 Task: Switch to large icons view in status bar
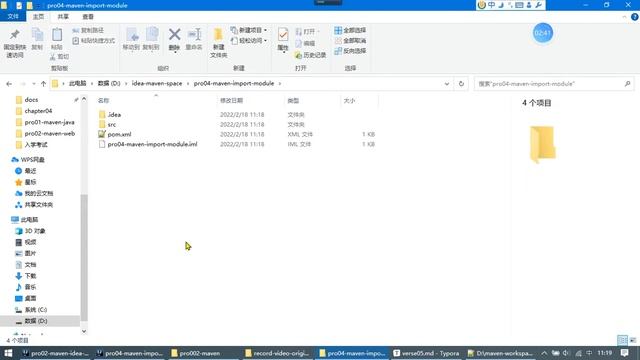[633, 340]
